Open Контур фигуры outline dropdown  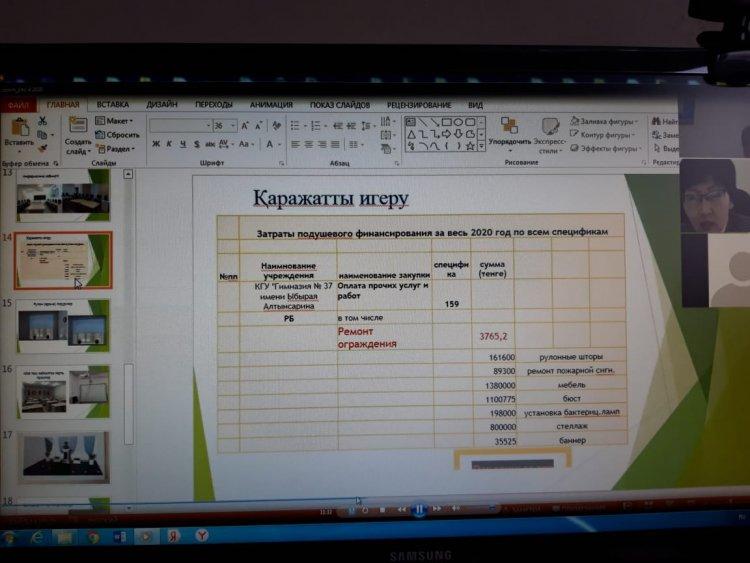click(x=603, y=134)
